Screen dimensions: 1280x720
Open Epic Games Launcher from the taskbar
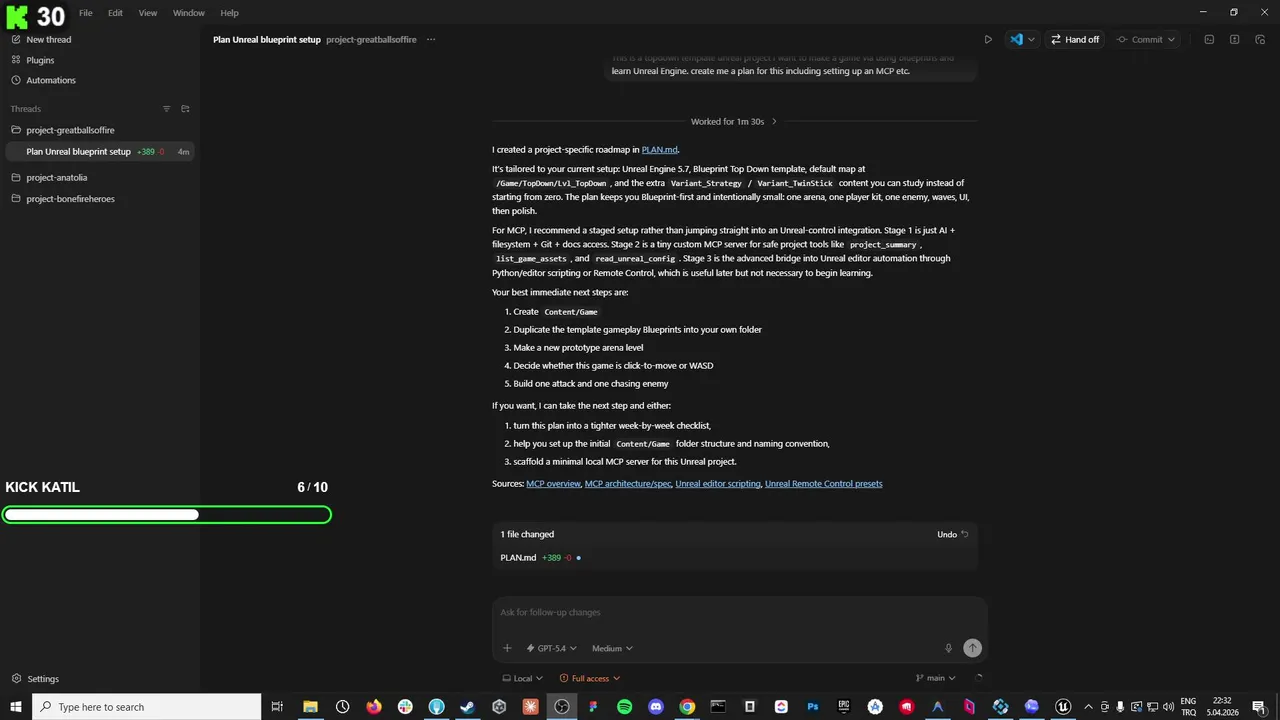(844, 707)
